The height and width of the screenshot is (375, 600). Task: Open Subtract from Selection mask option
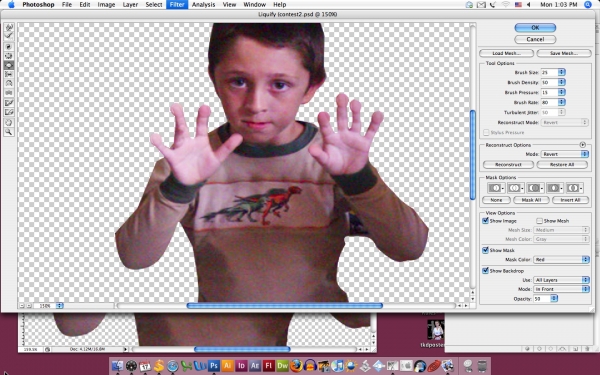[x=535, y=188]
